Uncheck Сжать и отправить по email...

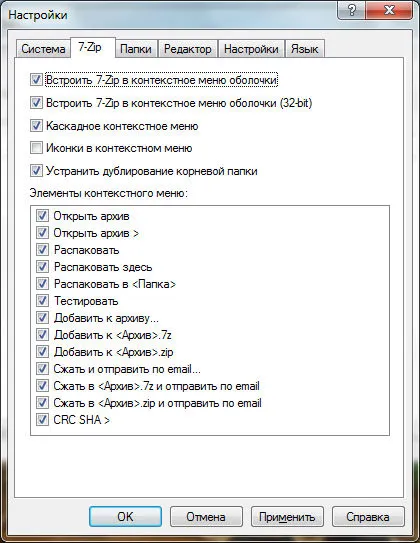point(42,368)
